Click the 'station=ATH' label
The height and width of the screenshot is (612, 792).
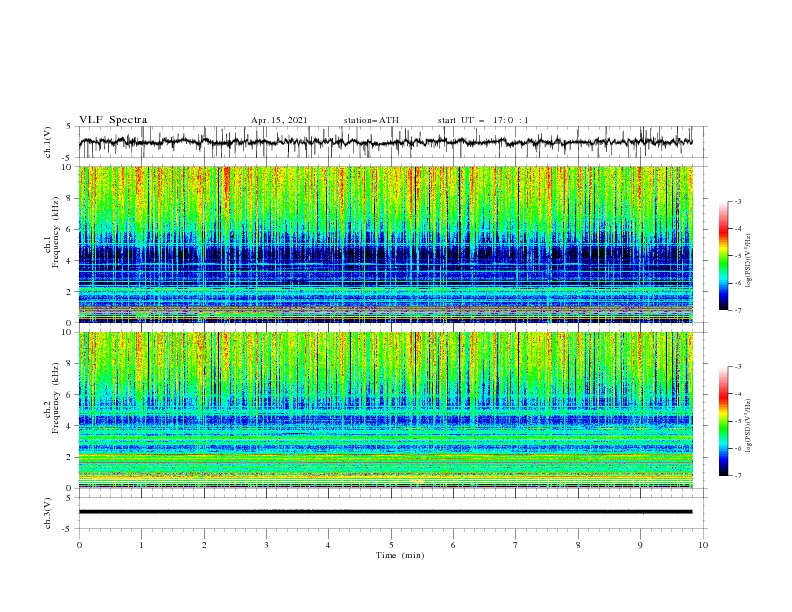tap(371, 120)
